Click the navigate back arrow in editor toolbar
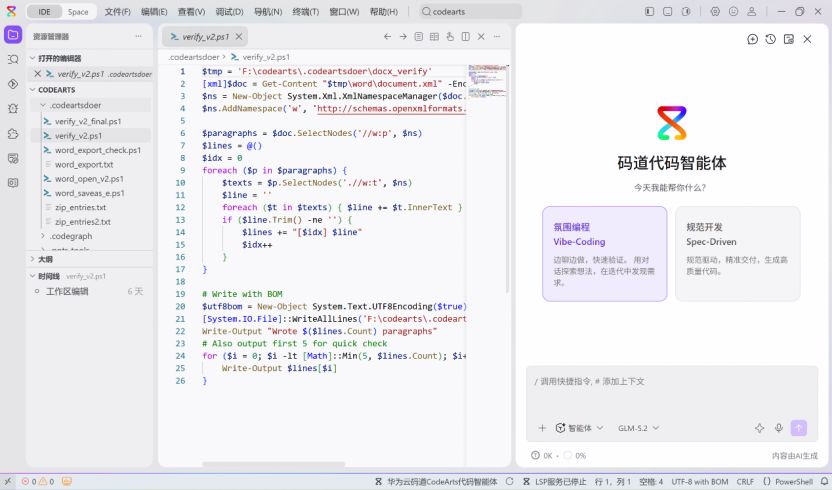Image resolution: width=832 pixels, height=490 pixels. point(387,37)
